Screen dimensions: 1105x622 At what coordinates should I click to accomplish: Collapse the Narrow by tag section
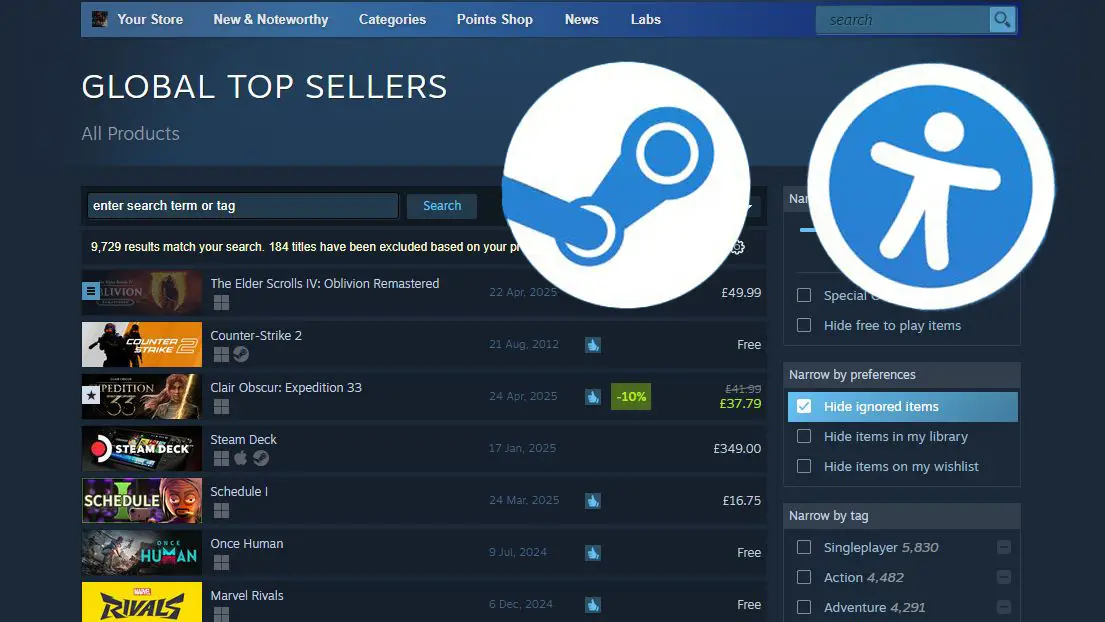[901, 516]
